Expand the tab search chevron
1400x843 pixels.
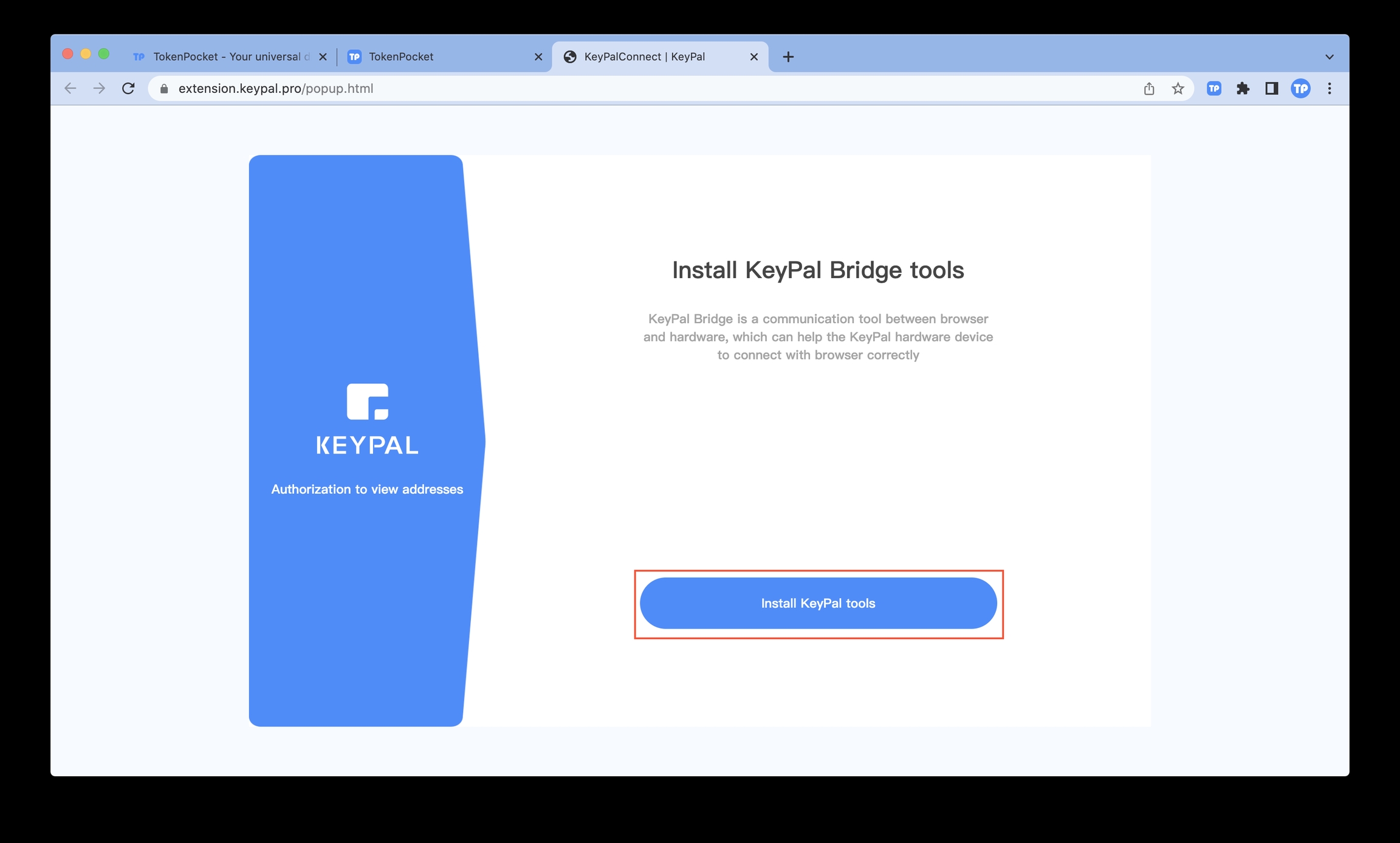click(1330, 57)
